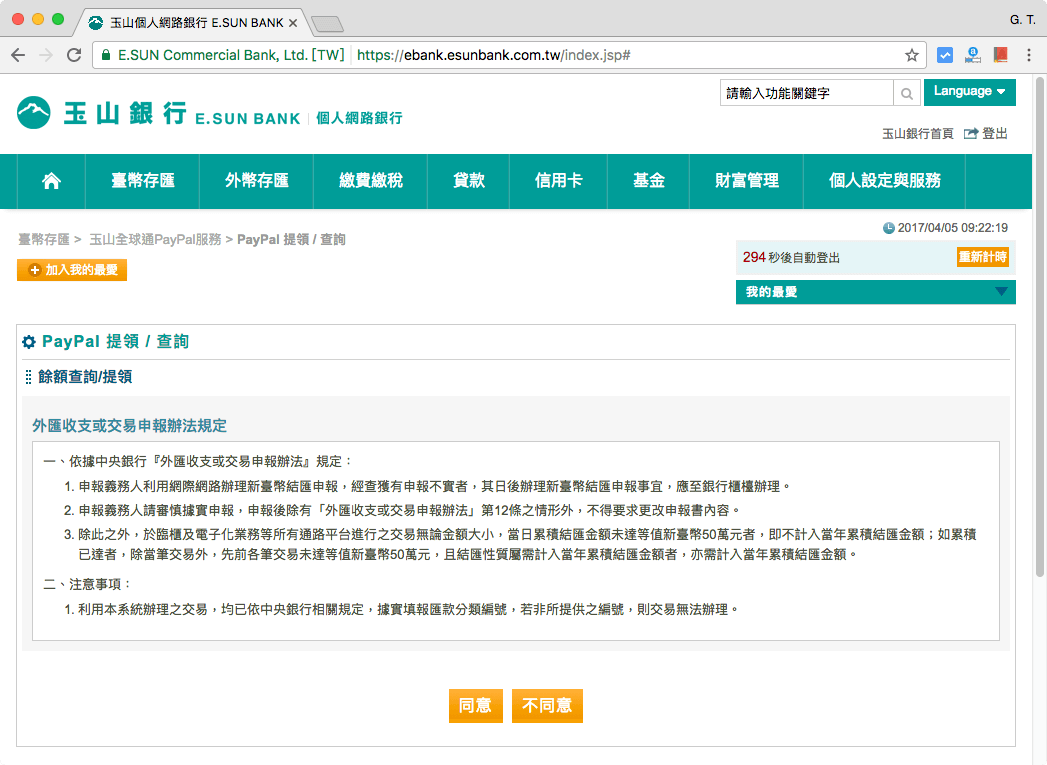Click the HTTPS padlock icon in the address bar
1047x765 pixels.
pos(106,56)
